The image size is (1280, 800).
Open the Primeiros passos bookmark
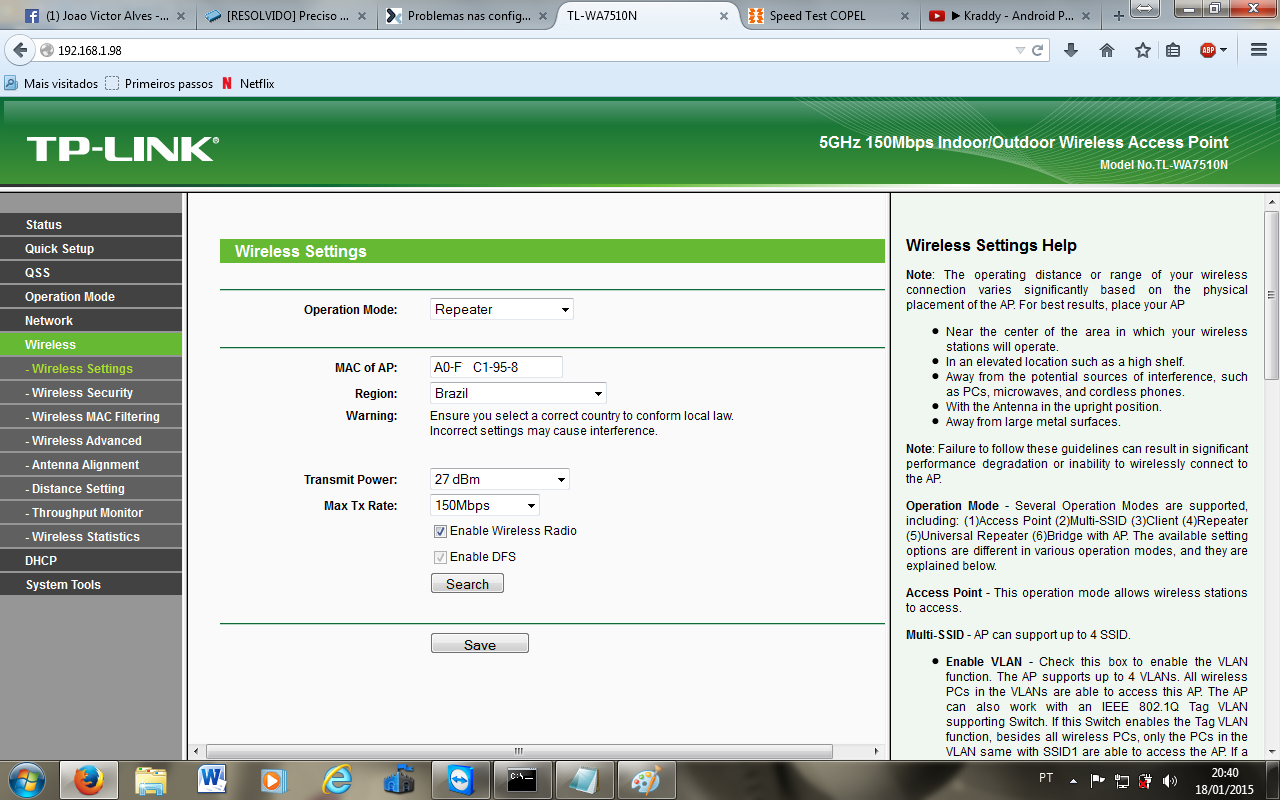(x=159, y=84)
